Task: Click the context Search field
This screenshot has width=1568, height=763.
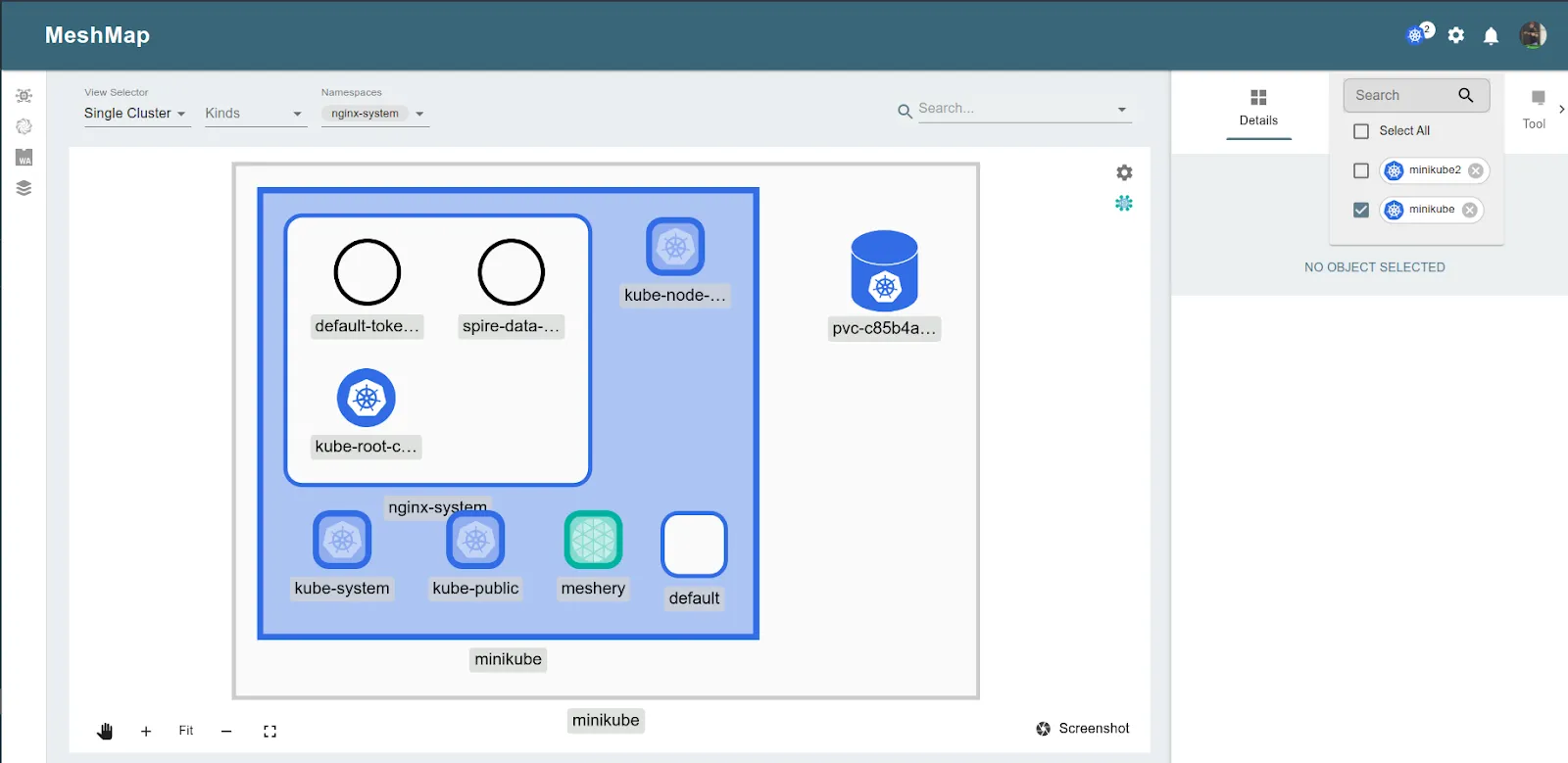Action: tap(1416, 95)
